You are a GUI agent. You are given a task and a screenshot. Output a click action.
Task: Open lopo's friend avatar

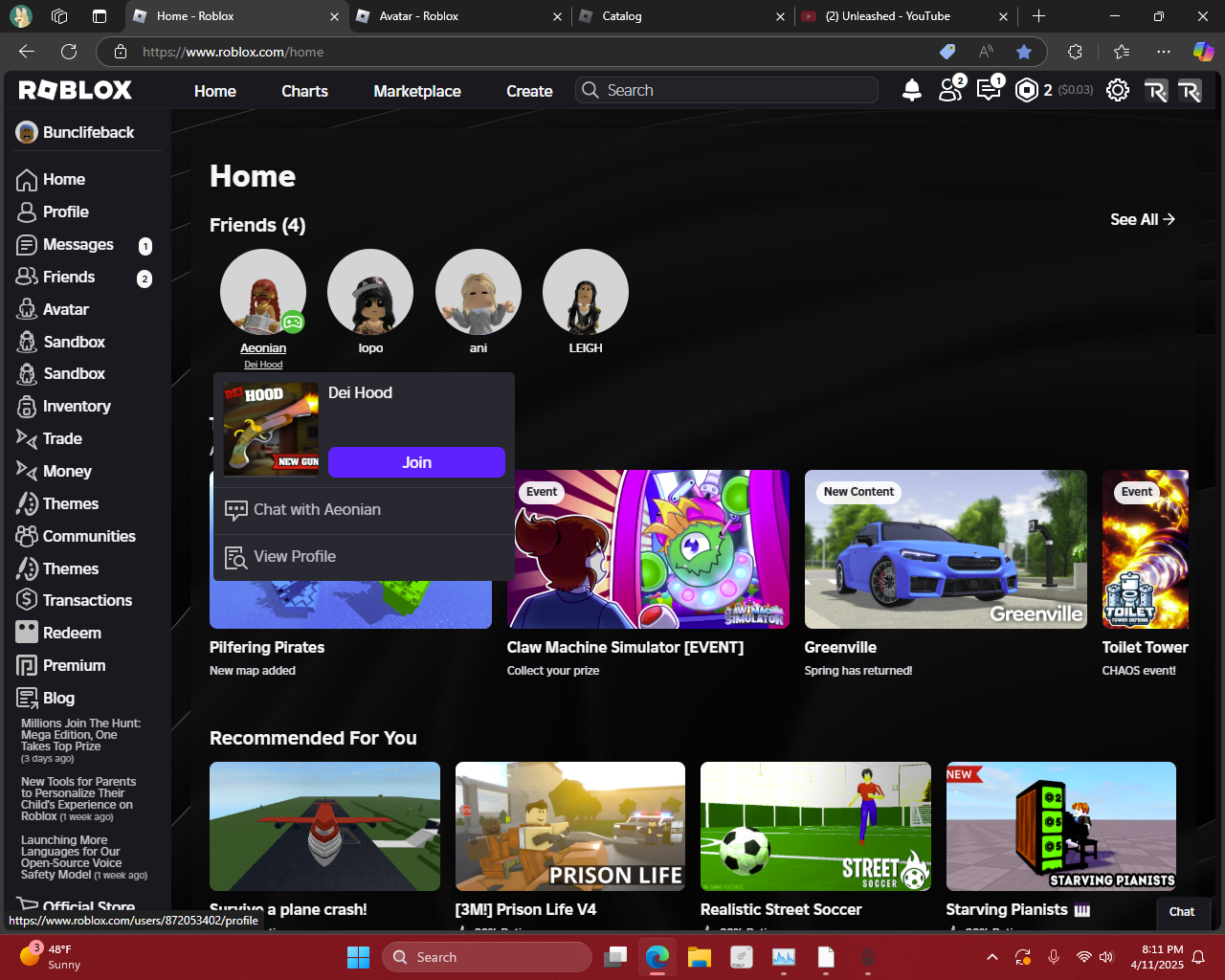click(x=370, y=292)
